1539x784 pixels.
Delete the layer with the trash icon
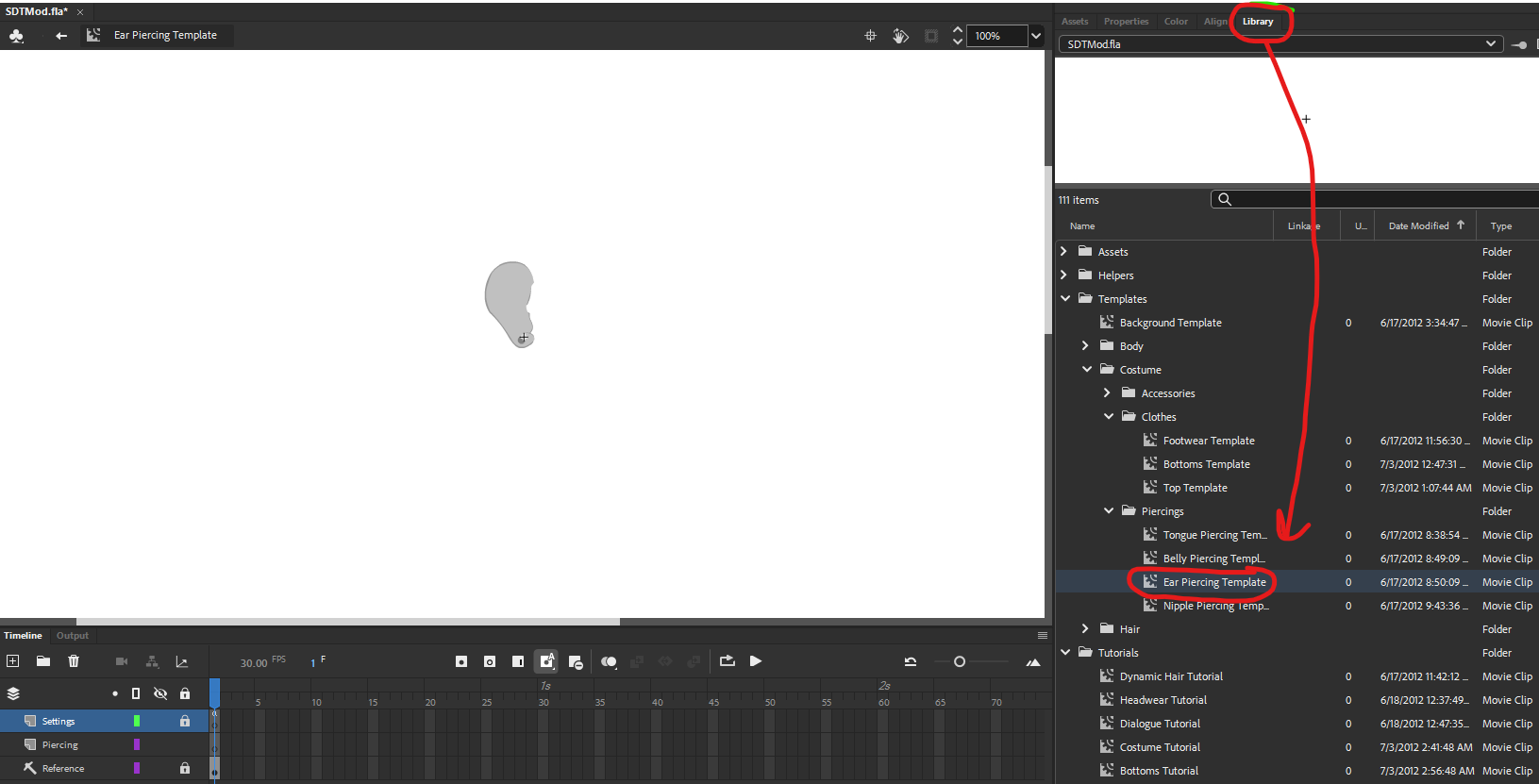click(x=74, y=661)
